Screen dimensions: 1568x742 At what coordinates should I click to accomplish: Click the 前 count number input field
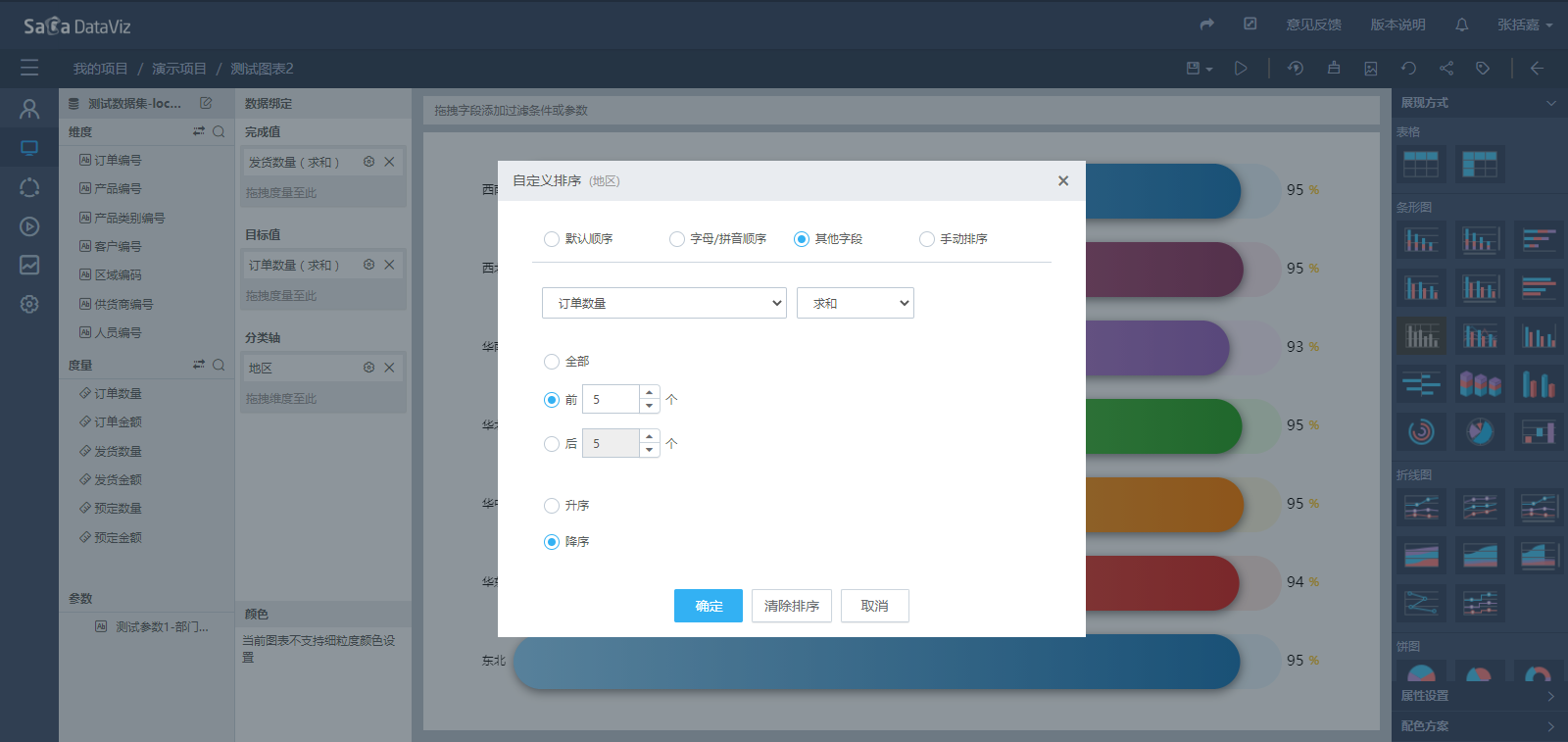pyautogui.click(x=611, y=399)
